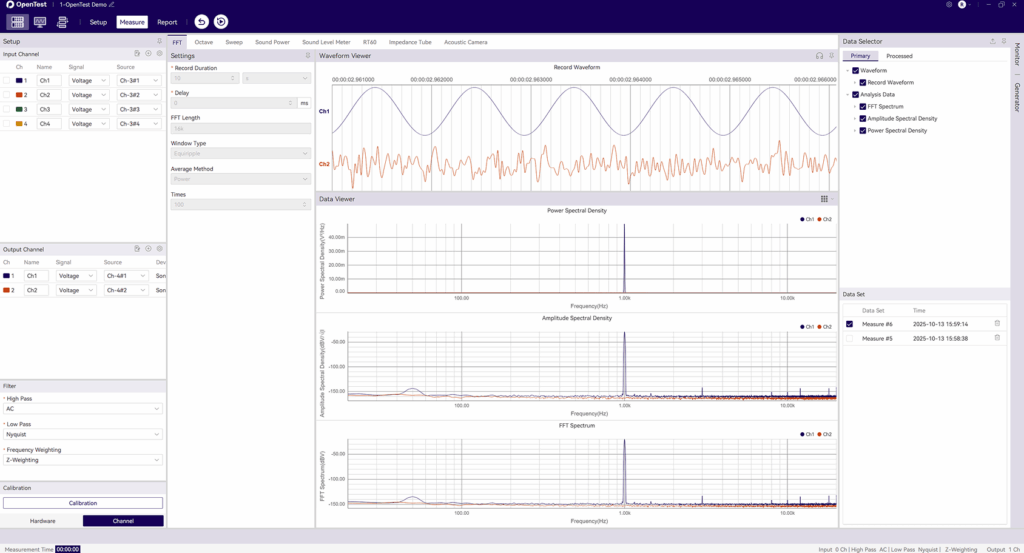Click the undo arrow icon in toolbar
Viewport: 1024px width, 553px height.
click(x=201, y=21)
